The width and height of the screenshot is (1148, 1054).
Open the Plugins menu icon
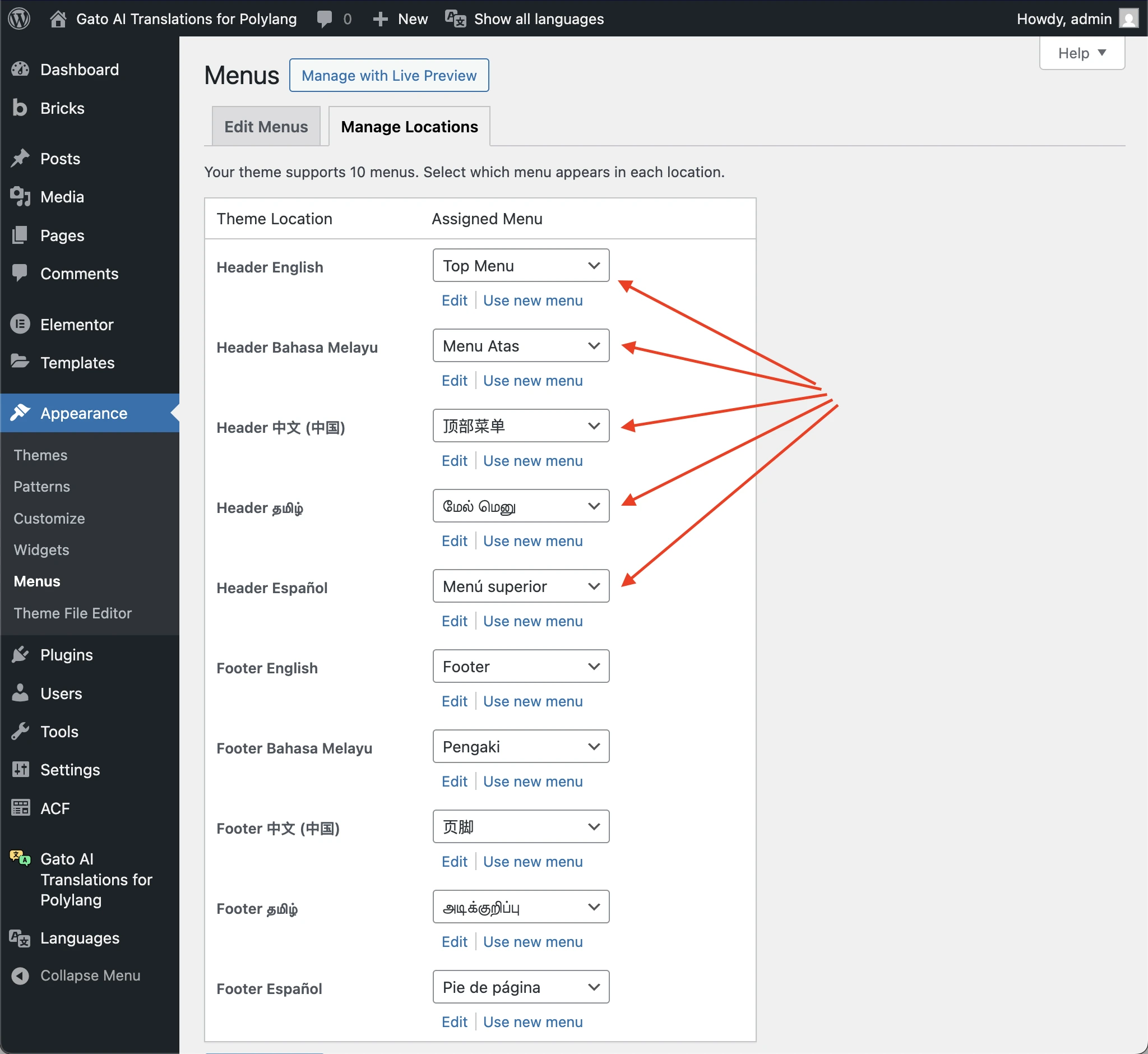(20, 654)
